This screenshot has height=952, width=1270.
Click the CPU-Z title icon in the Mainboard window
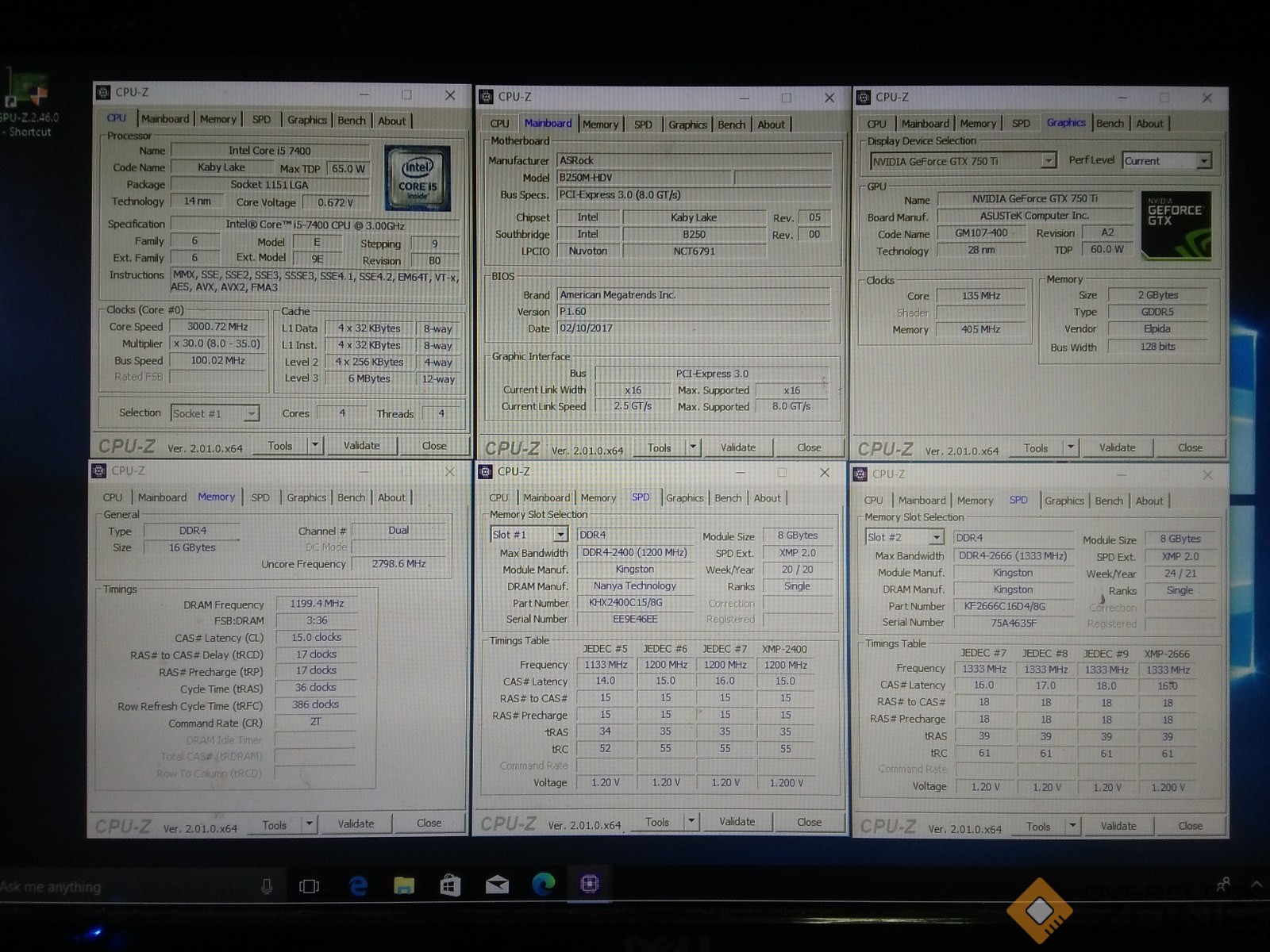pyautogui.click(x=486, y=97)
